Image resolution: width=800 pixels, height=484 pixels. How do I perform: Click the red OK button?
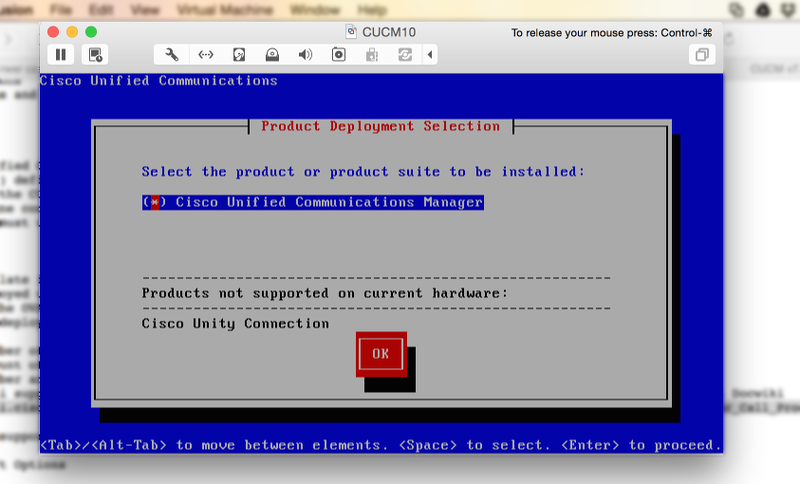(381, 354)
